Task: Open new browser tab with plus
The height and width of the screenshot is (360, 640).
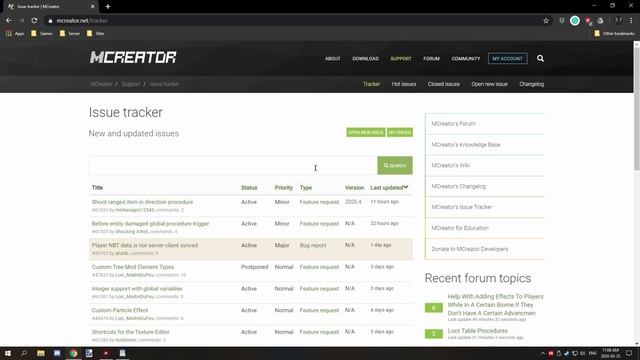Action: pyautogui.click(x=108, y=7)
